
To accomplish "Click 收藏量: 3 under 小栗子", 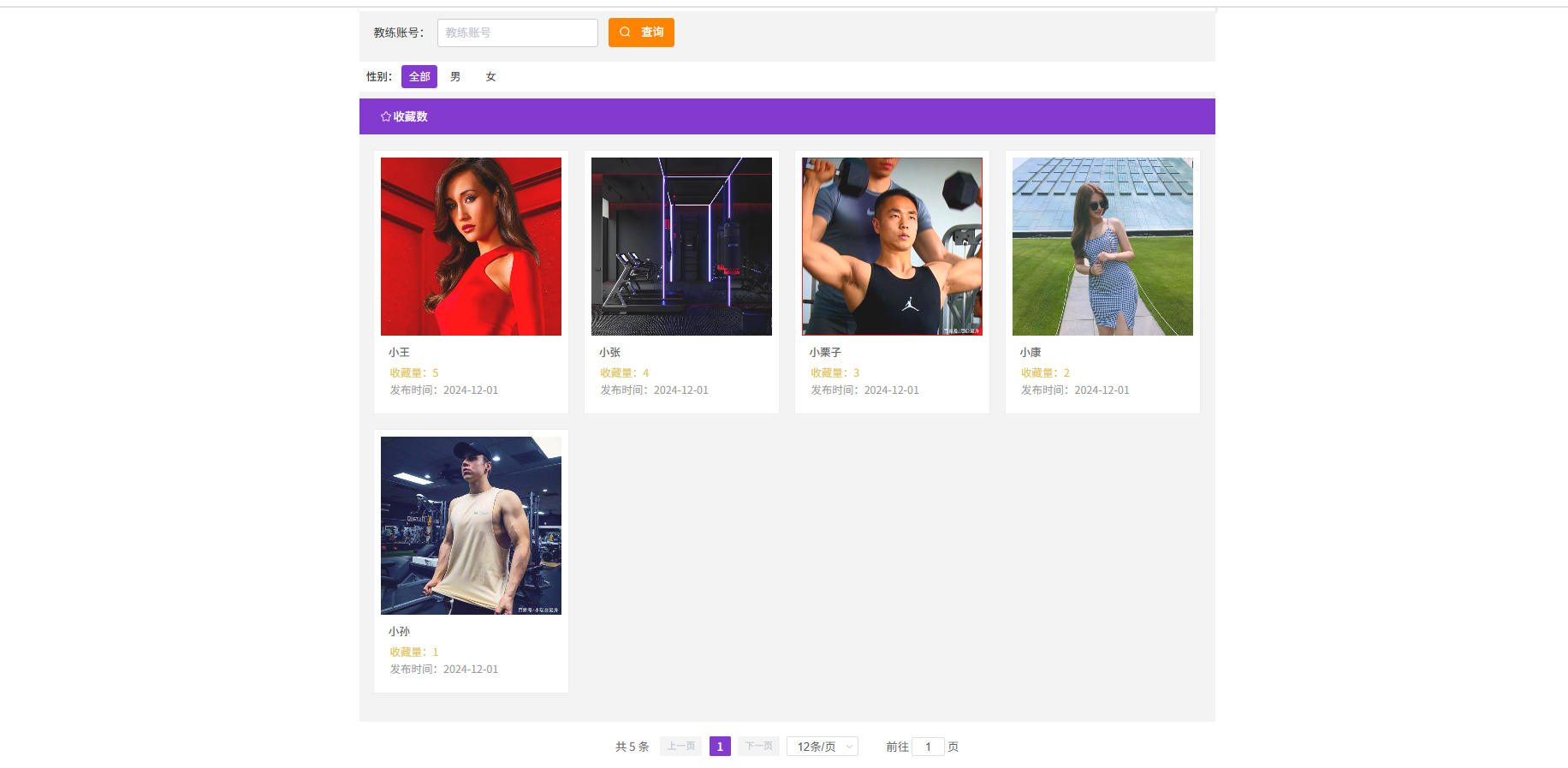I will click(x=835, y=373).
